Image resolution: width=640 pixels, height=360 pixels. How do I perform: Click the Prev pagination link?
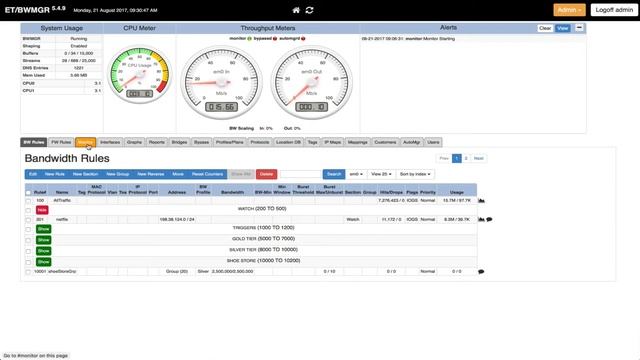(x=444, y=158)
